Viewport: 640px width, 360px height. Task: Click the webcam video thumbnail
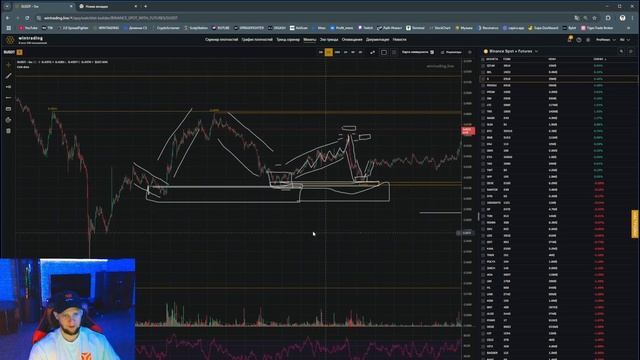68,309
